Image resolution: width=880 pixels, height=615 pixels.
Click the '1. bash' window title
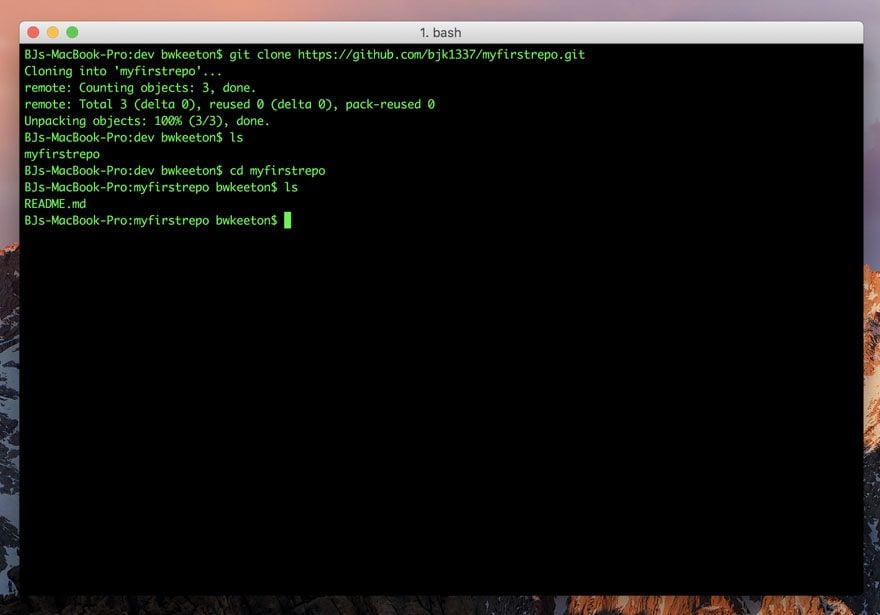pos(441,33)
